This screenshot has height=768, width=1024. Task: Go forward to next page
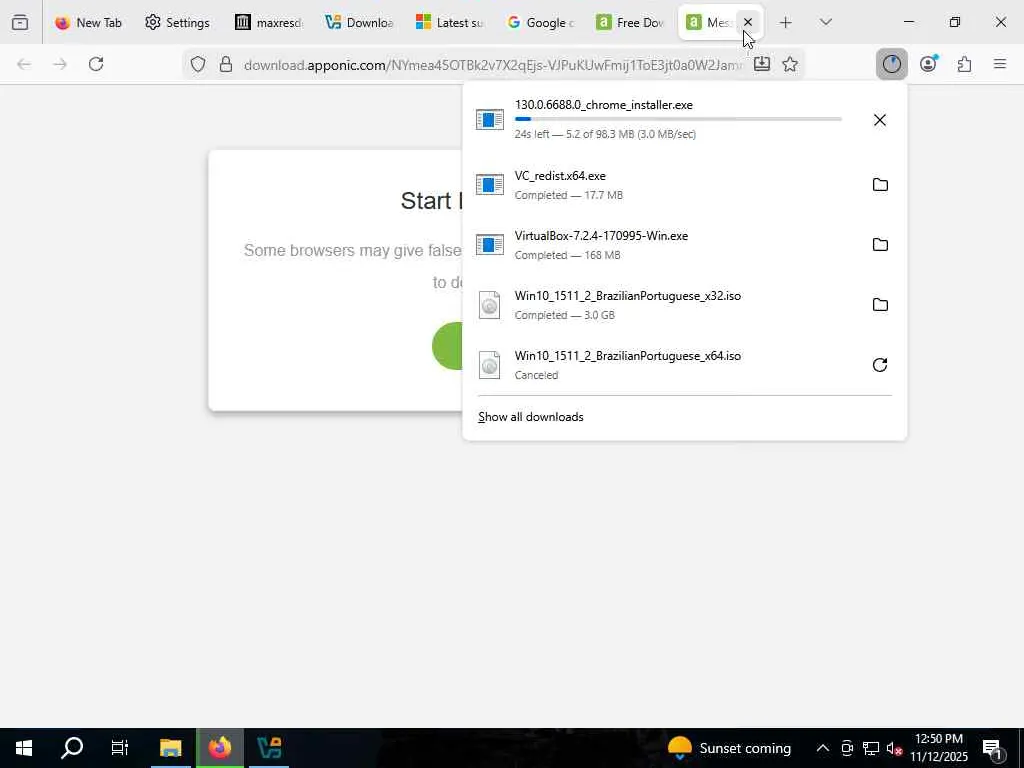(60, 64)
